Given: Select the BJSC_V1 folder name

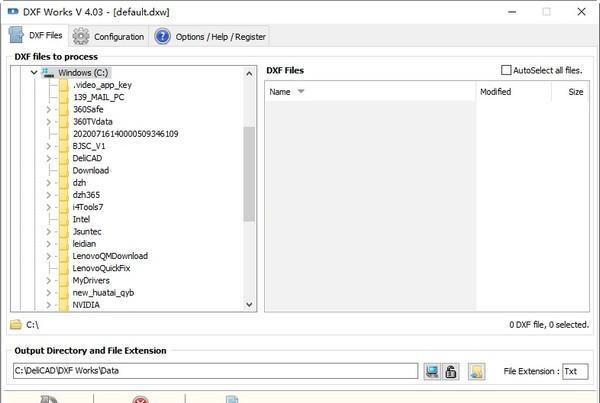Looking at the screenshot, I should pos(89,146).
